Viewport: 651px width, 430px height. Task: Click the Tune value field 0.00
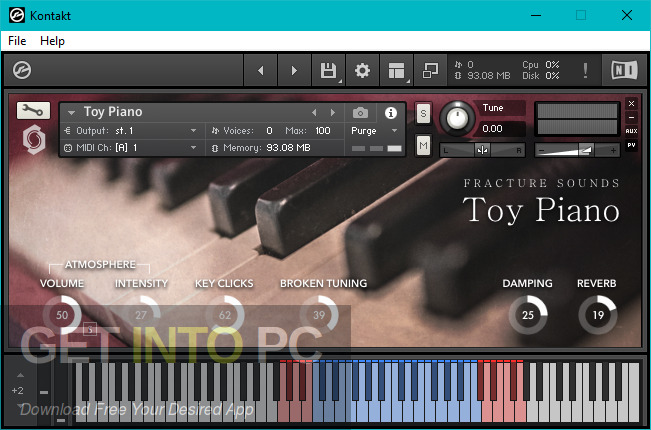pos(501,129)
